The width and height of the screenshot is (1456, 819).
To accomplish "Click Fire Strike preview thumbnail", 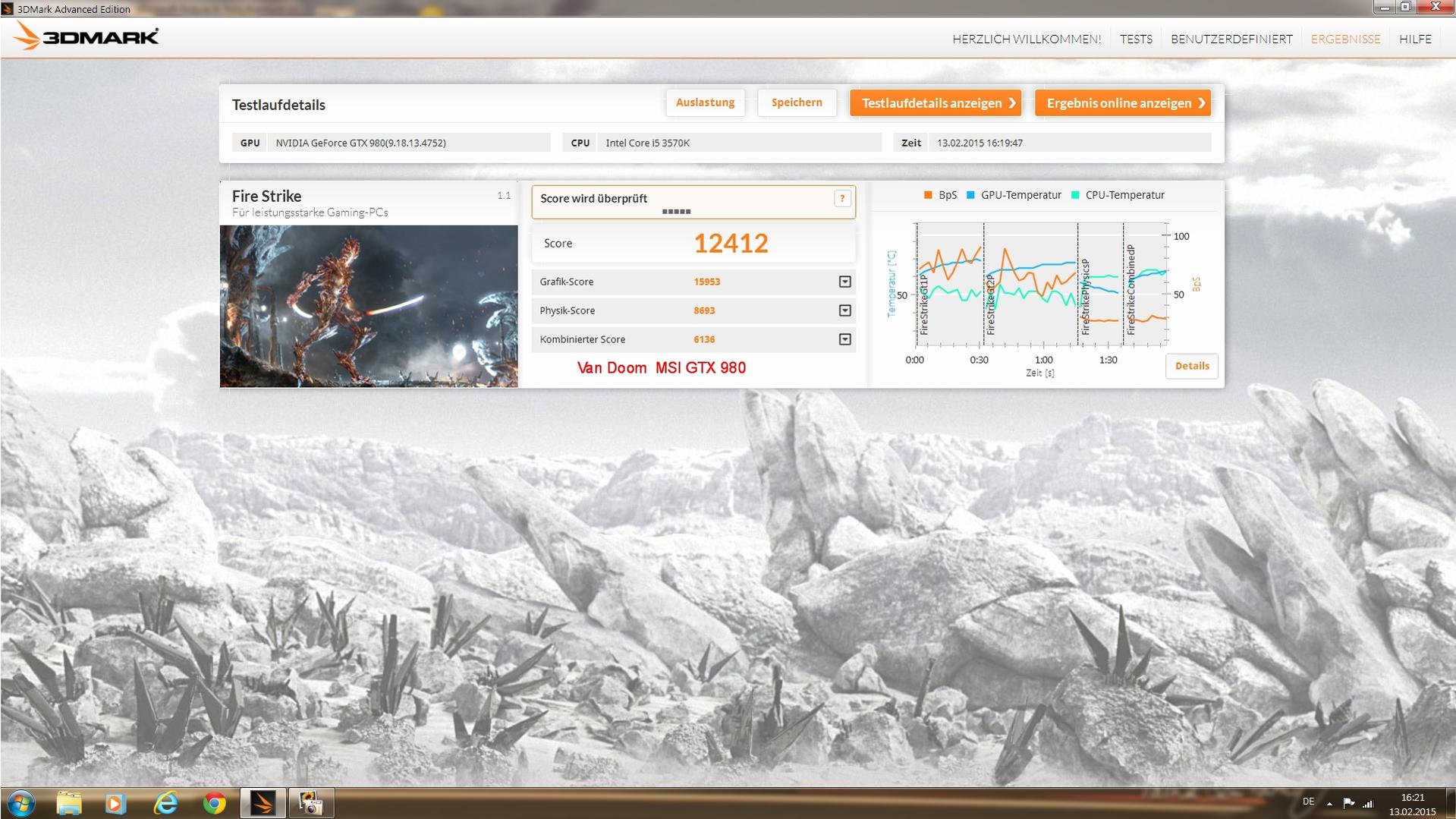I will click(x=369, y=306).
